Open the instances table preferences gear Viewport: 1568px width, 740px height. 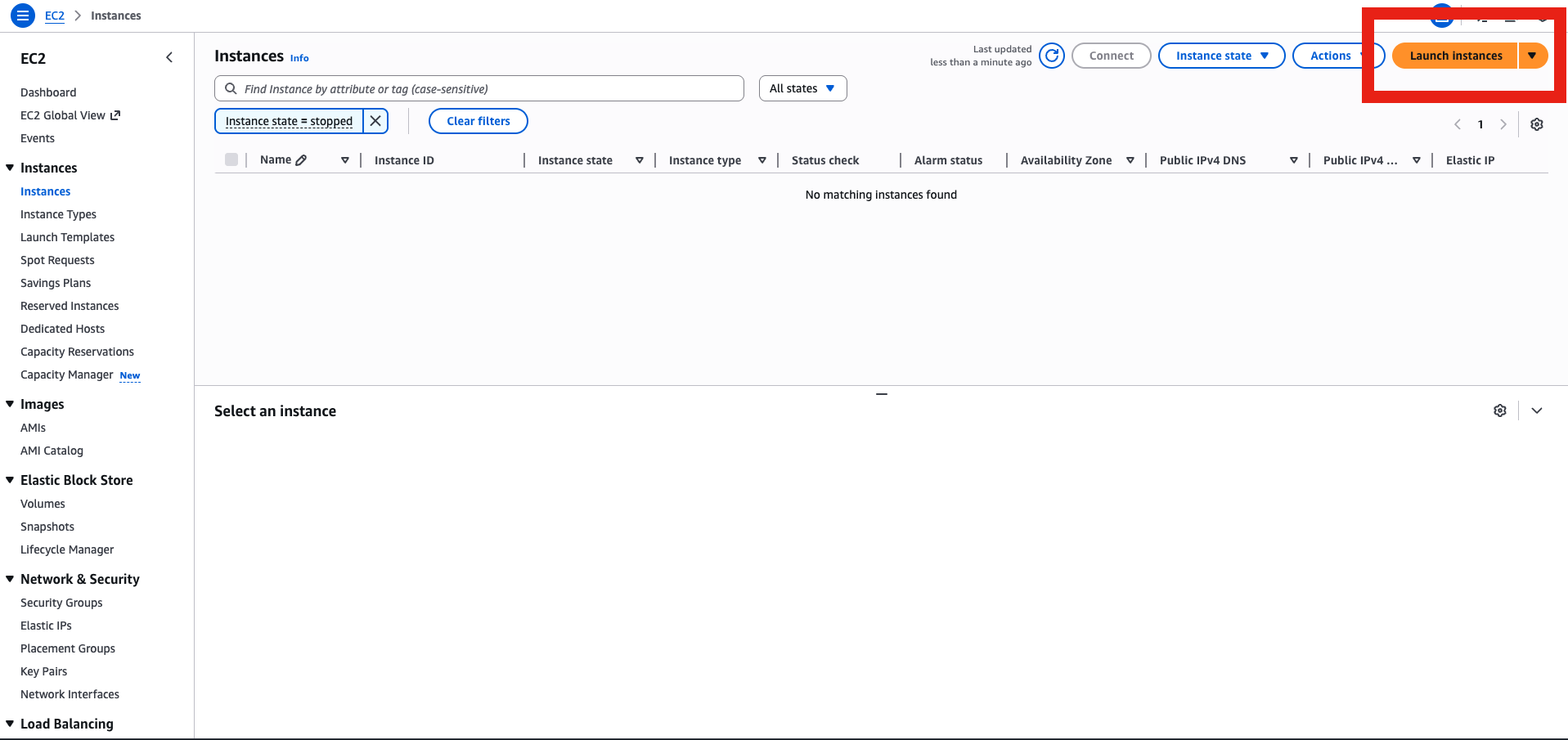1537,124
